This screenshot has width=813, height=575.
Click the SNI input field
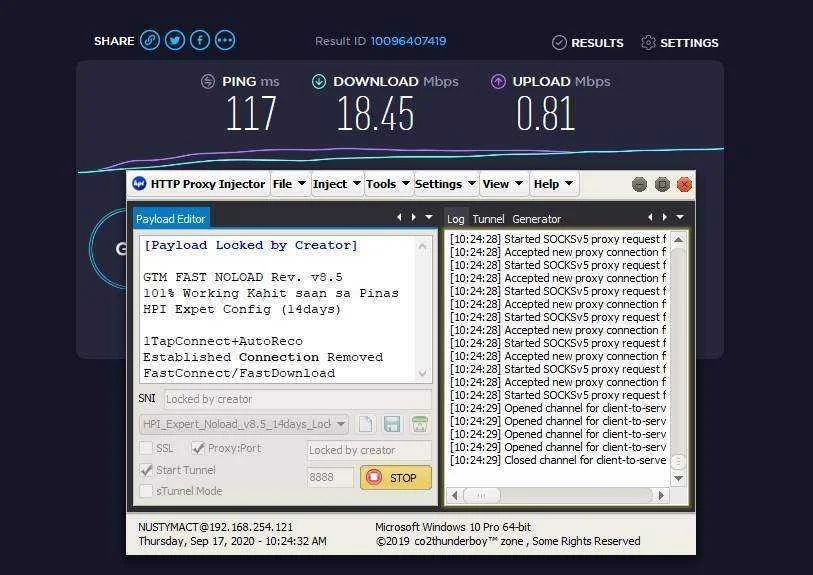point(298,399)
